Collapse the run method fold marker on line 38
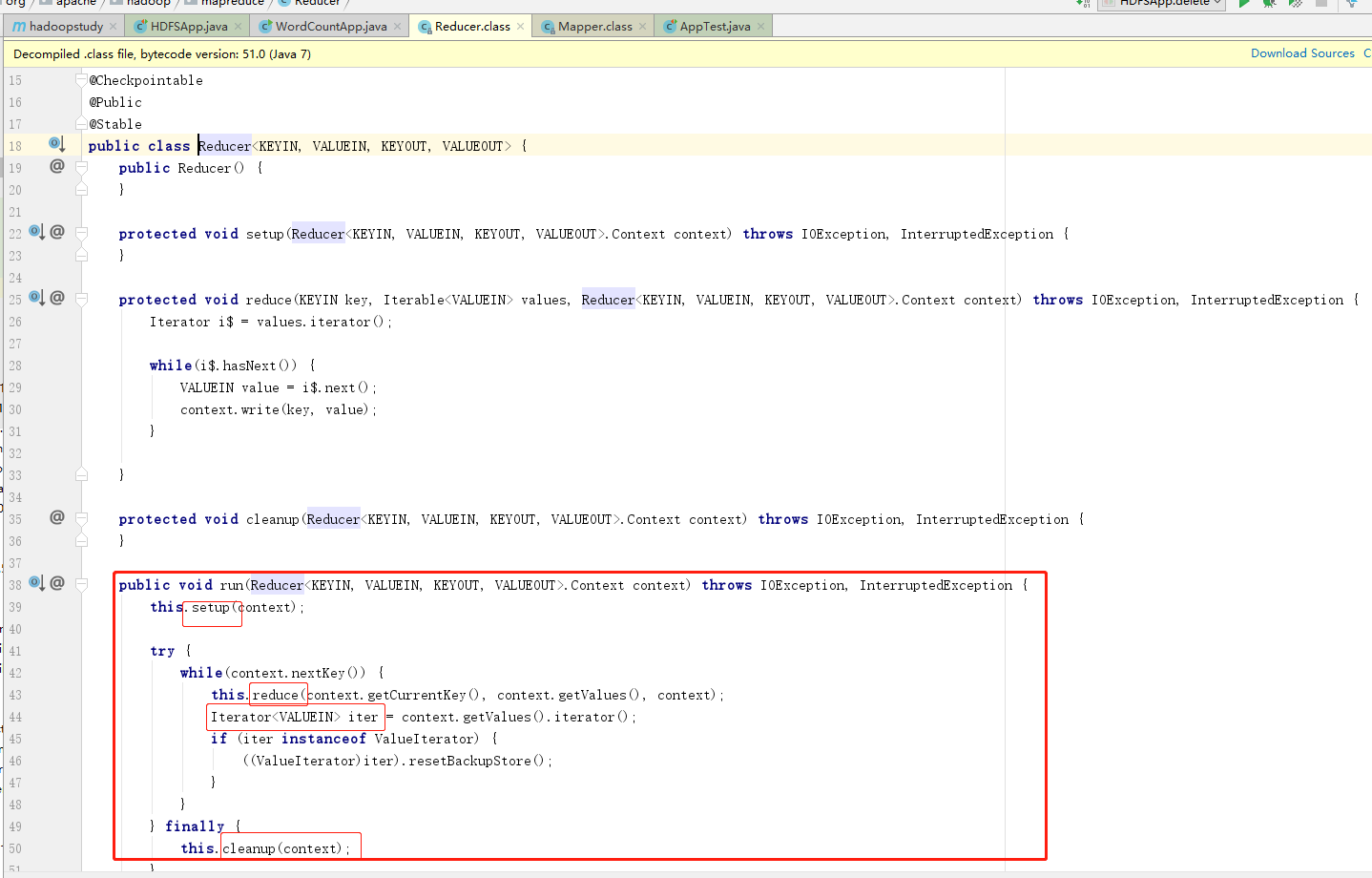Viewport: 1372px width, 878px height. tap(82, 585)
